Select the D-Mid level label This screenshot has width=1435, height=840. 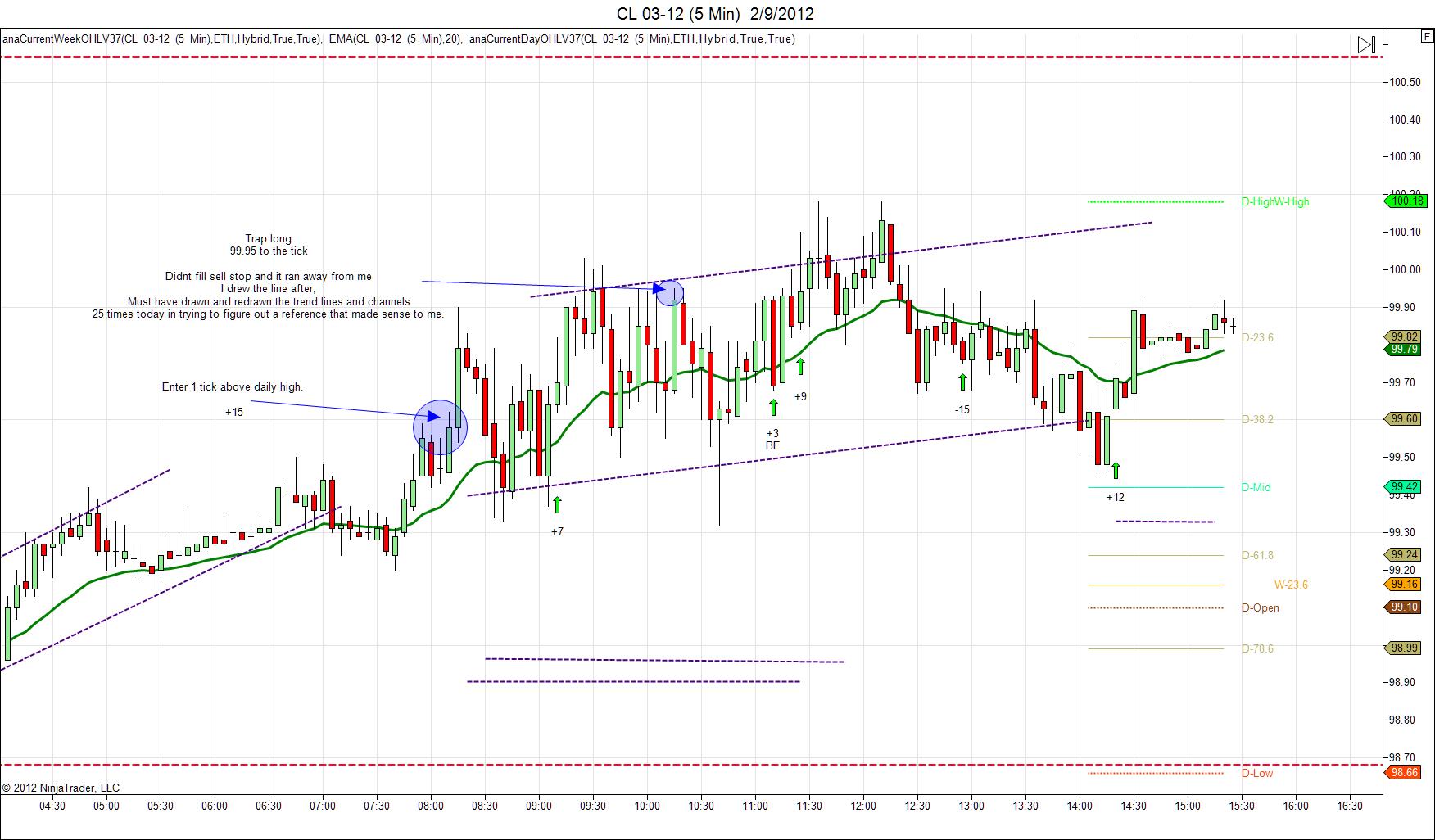(1256, 487)
